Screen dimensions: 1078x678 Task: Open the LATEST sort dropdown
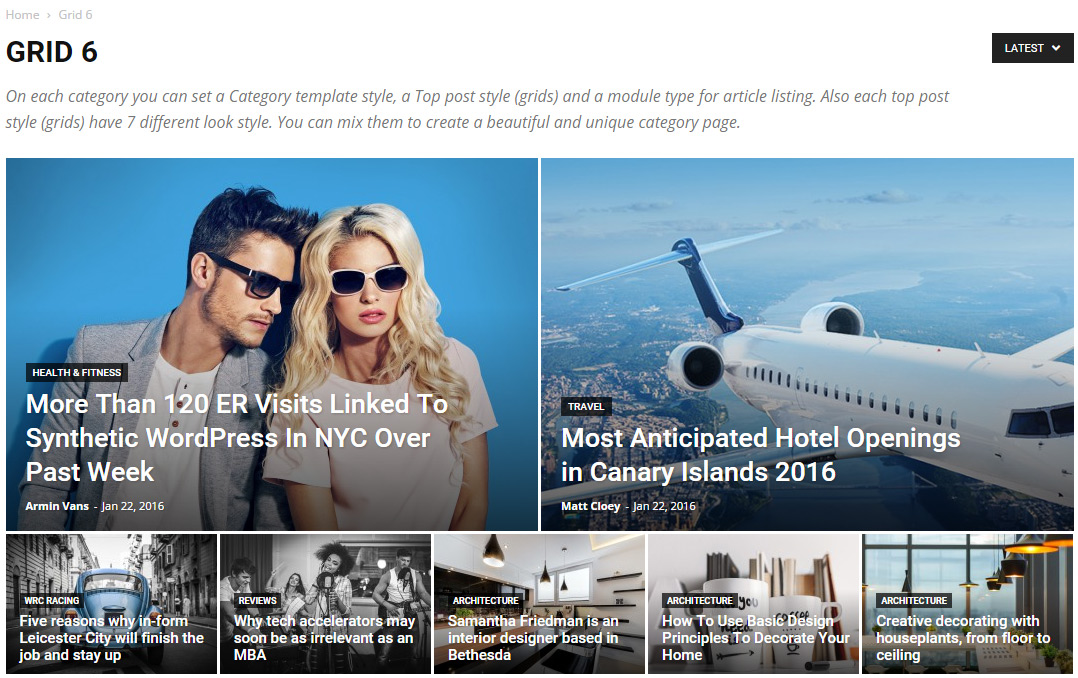click(x=1032, y=48)
